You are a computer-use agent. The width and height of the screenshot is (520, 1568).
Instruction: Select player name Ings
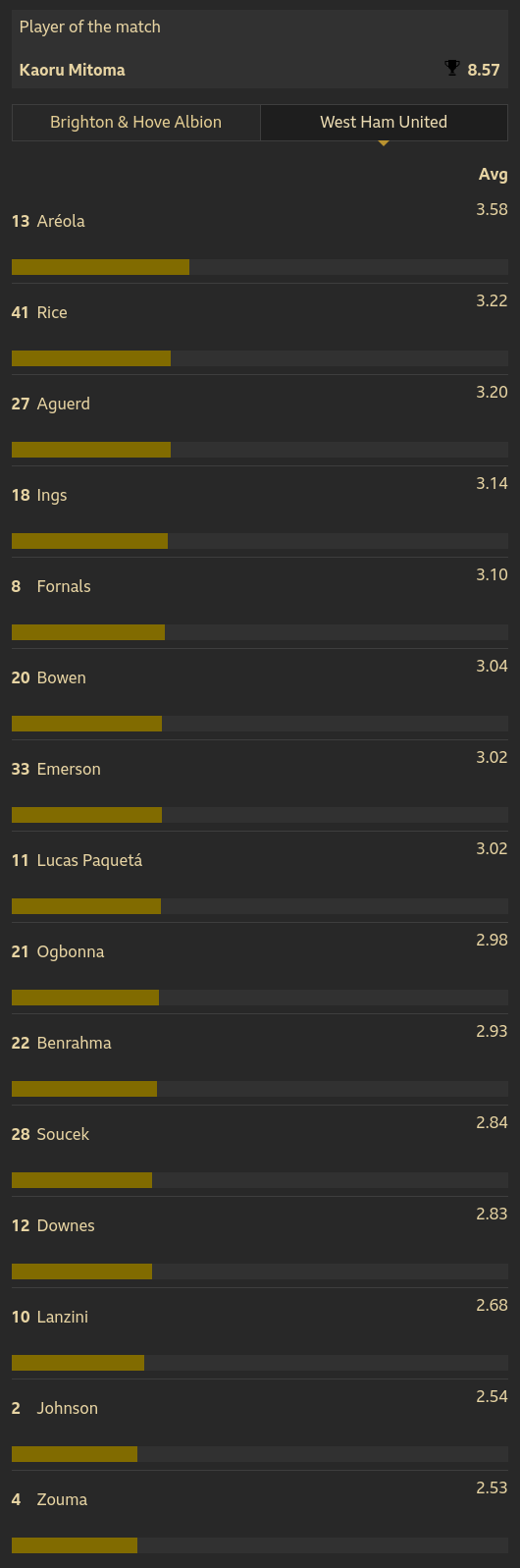pyautogui.click(x=52, y=496)
